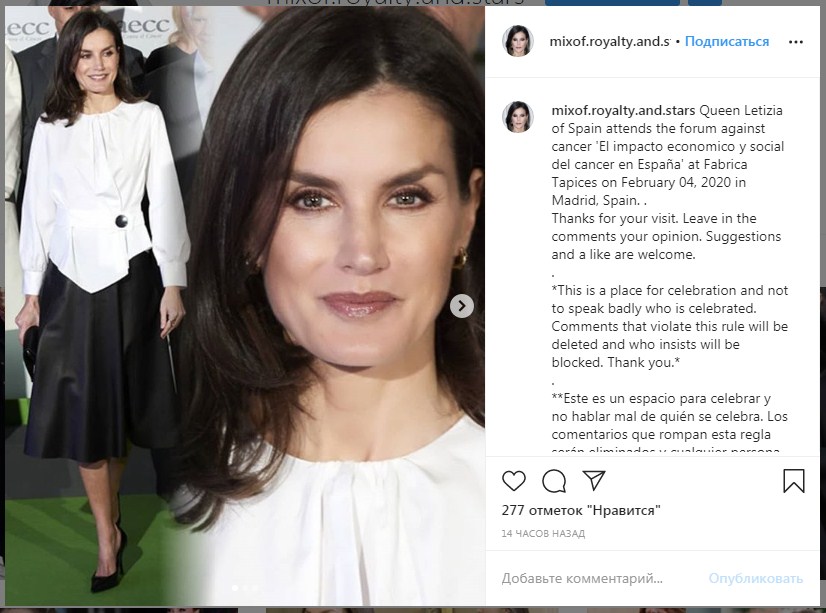Click the Опубликовать button
Screen dimensions: 826x613
point(755,578)
